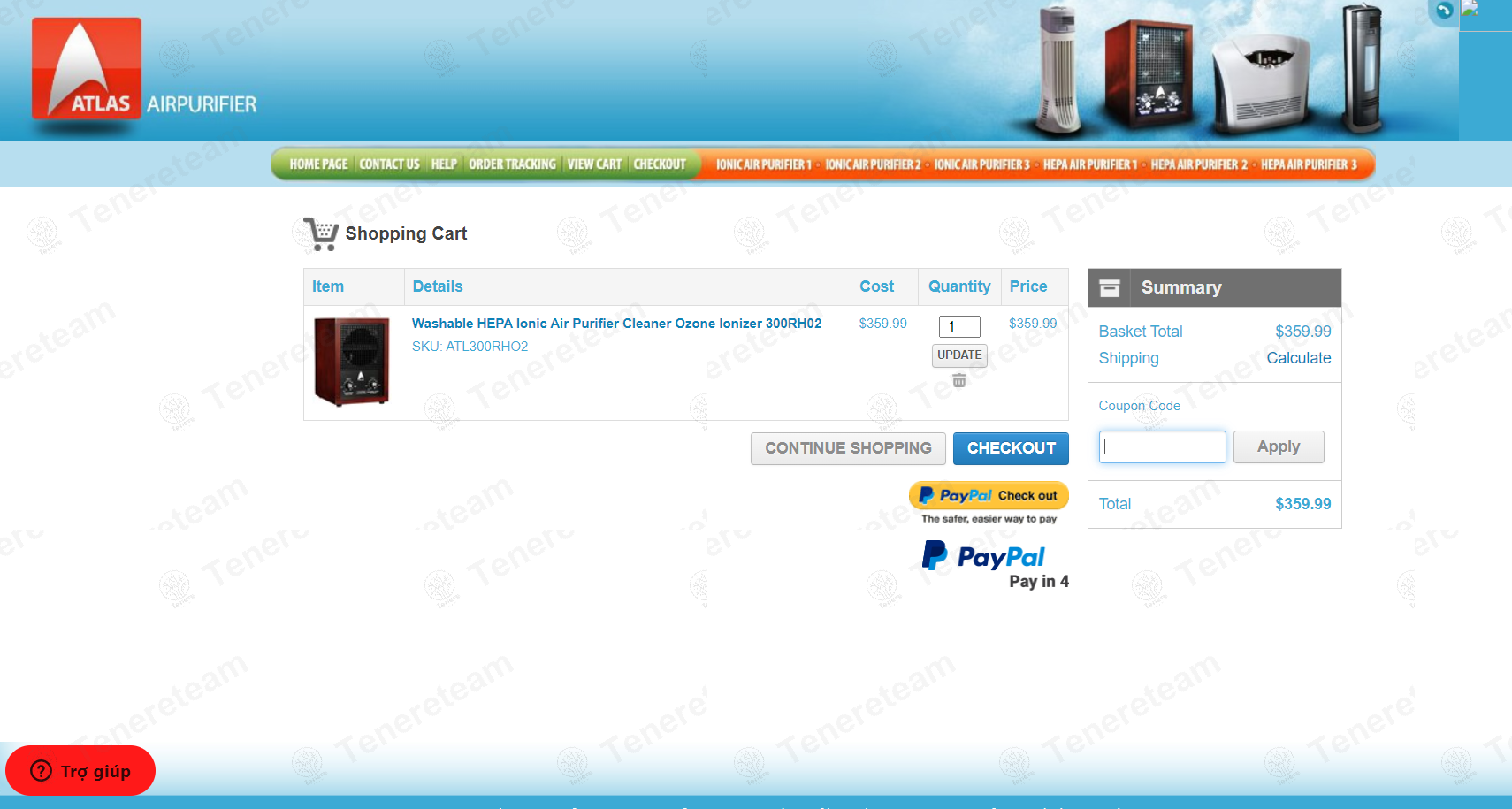Open HEPA AIR PURIFIER 1 category

[1089, 164]
